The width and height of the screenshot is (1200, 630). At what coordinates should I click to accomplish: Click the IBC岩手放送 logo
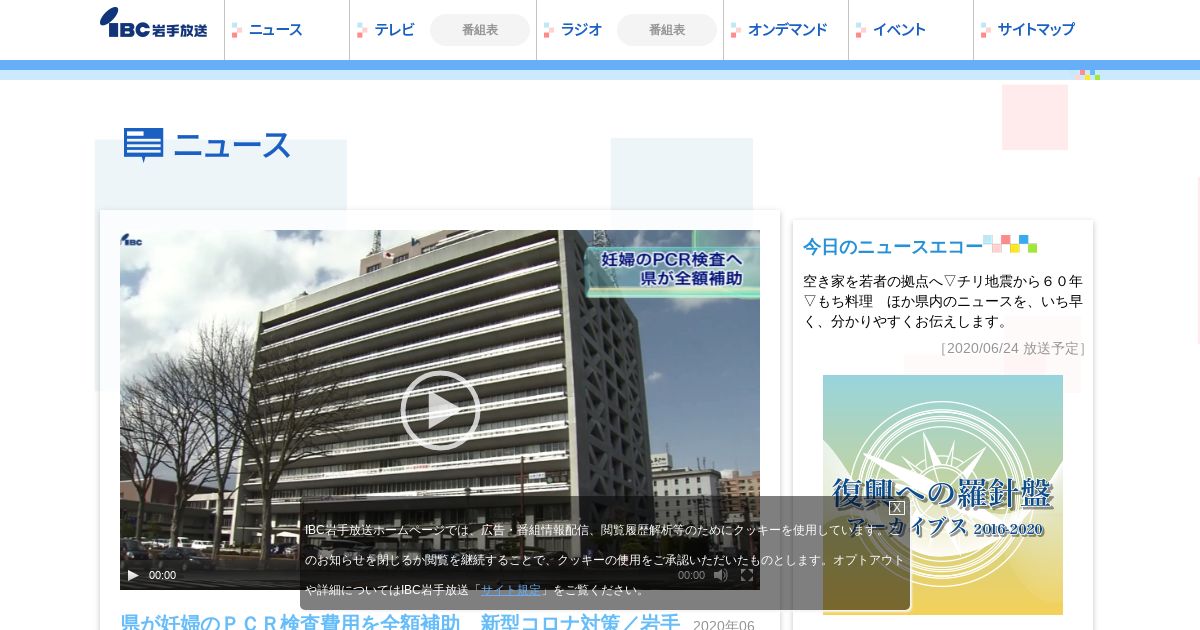coord(154,23)
